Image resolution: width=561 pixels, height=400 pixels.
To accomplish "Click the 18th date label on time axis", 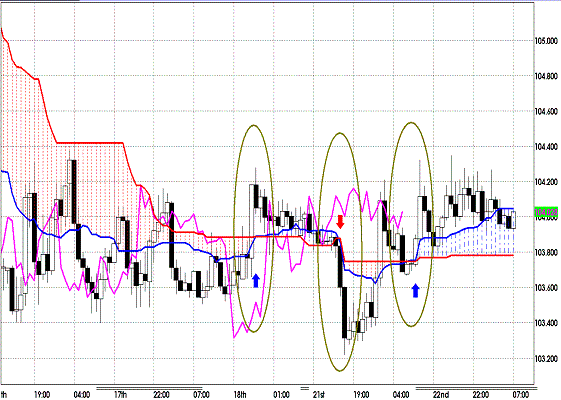I will pyautogui.click(x=240, y=395).
